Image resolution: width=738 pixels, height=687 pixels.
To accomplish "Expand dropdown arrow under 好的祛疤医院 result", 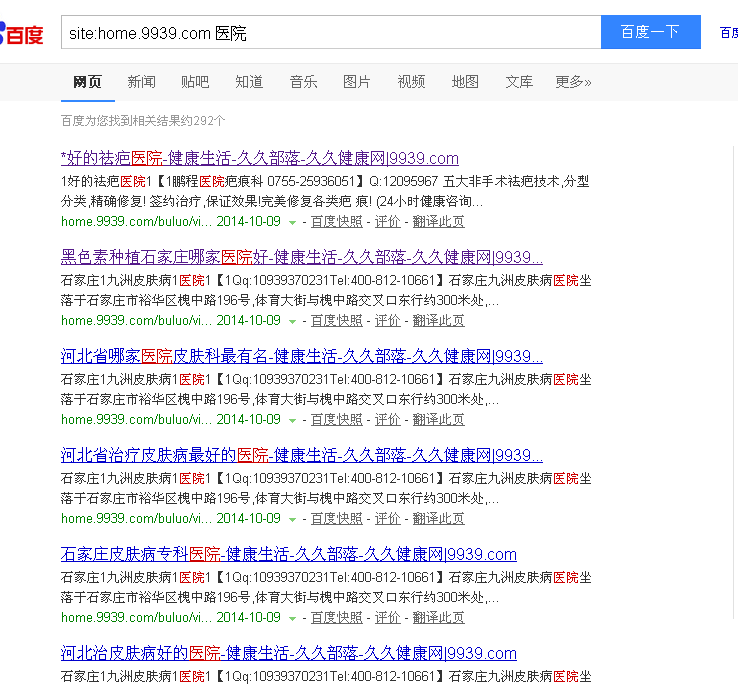I will (292, 223).
